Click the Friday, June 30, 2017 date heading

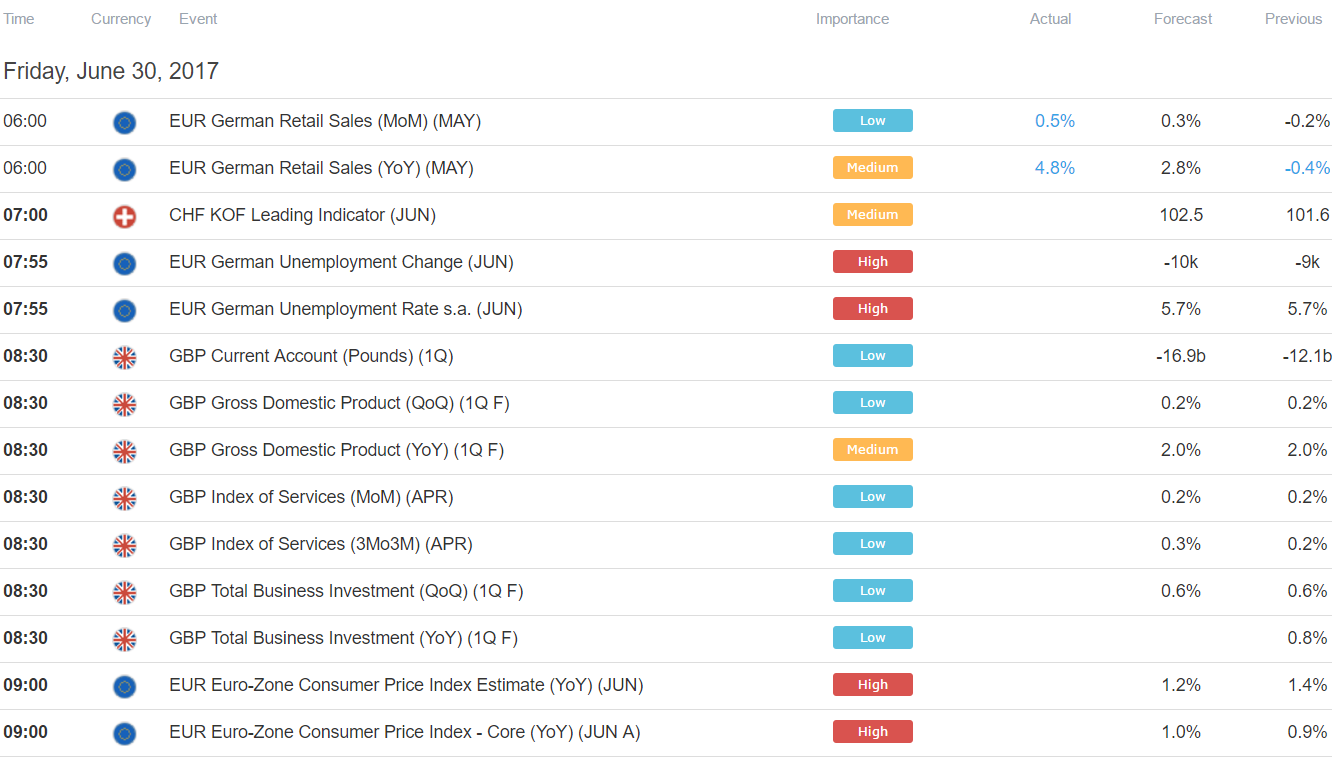point(111,71)
